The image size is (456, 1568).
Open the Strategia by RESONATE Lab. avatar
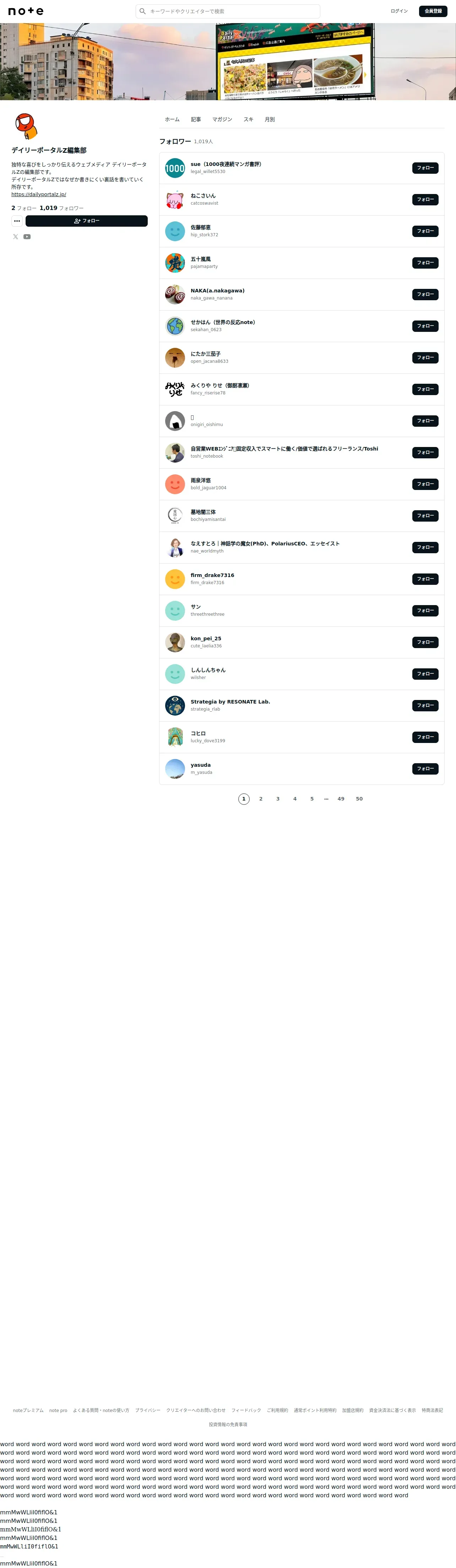175,706
